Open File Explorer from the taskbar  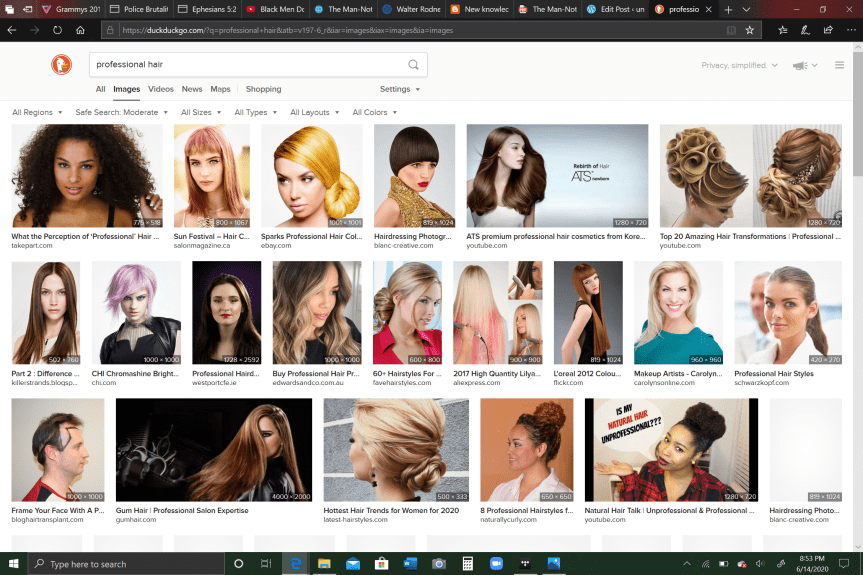324,564
